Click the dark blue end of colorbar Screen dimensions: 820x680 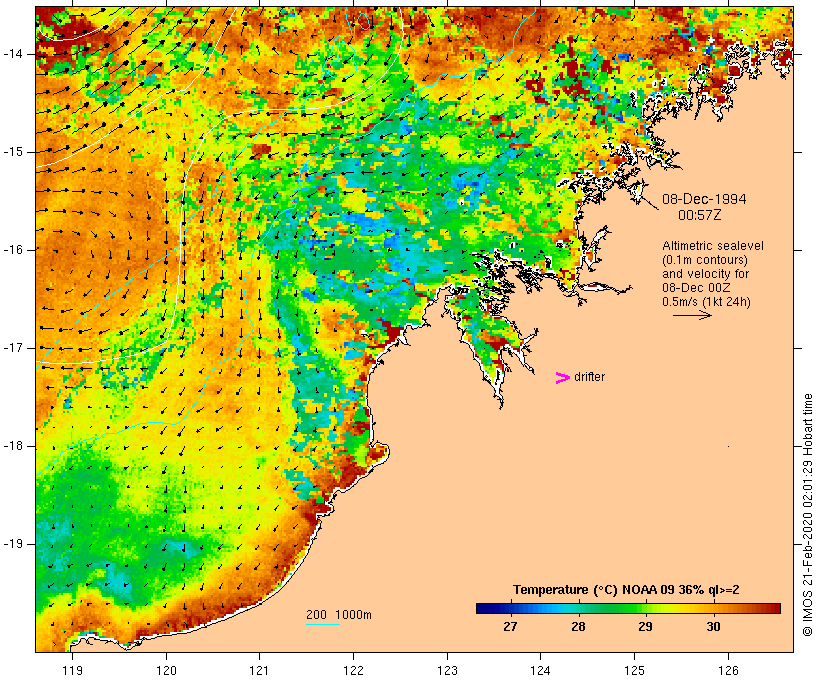pyautogui.click(x=482, y=608)
